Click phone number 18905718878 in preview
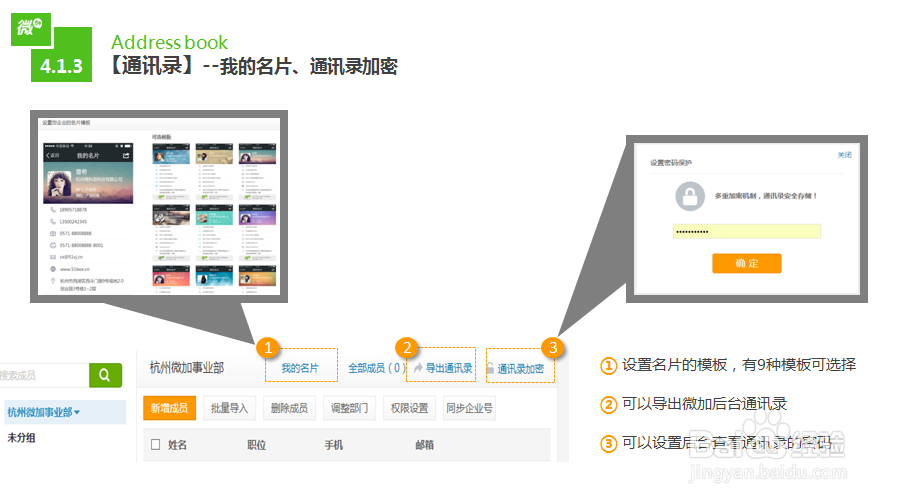The width and height of the screenshot is (898, 504). click(73, 210)
